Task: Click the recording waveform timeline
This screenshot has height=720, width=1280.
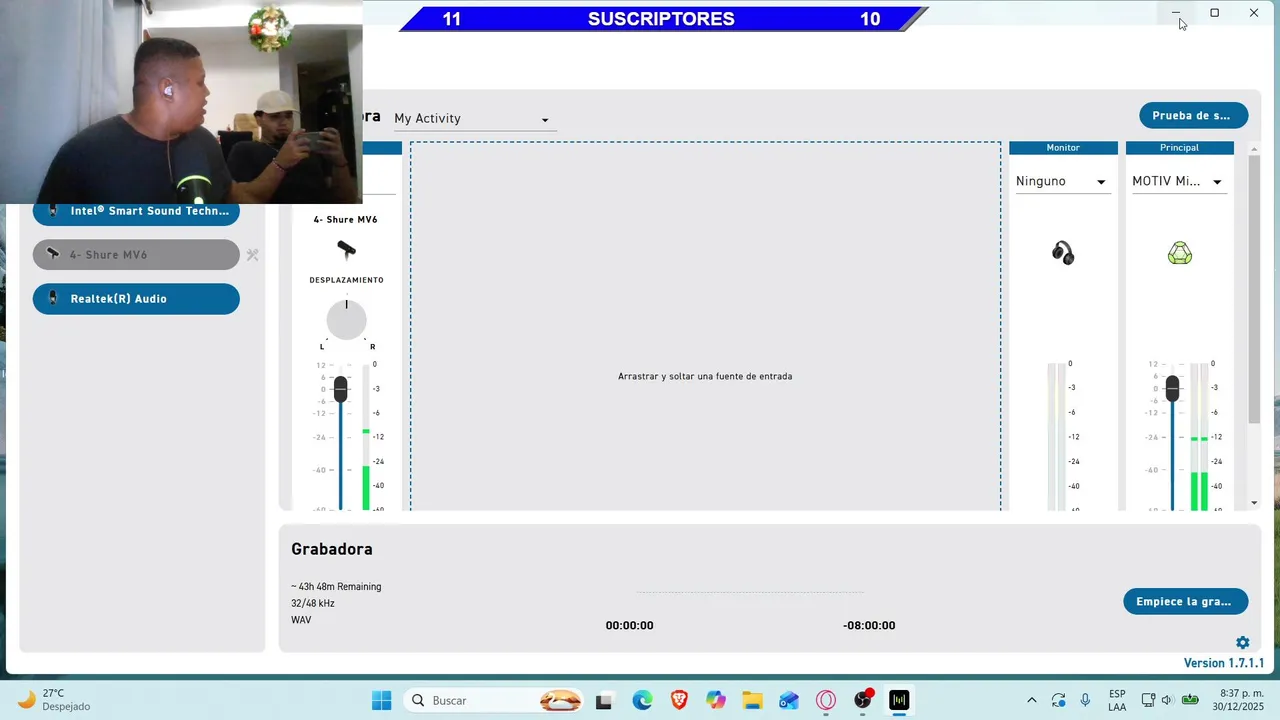Action: [749, 592]
